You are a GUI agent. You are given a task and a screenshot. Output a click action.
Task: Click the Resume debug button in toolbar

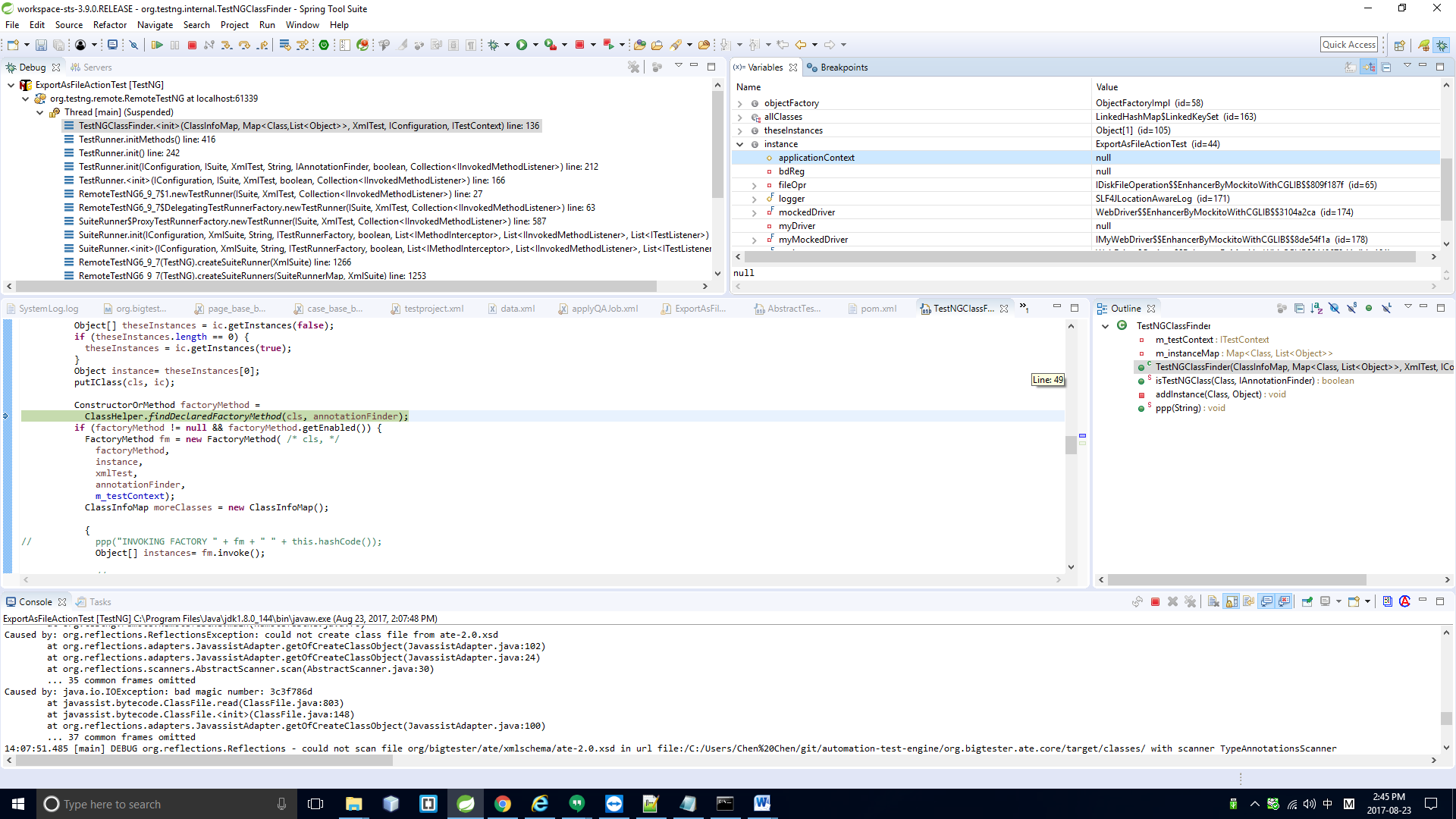point(157,45)
